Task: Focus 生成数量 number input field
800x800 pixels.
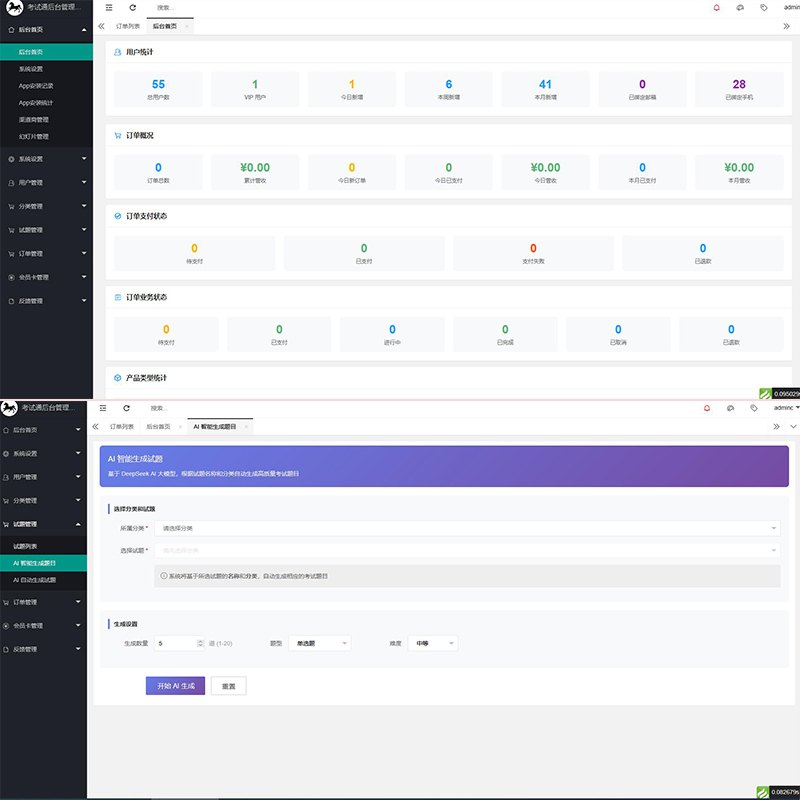Action: coord(179,643)
